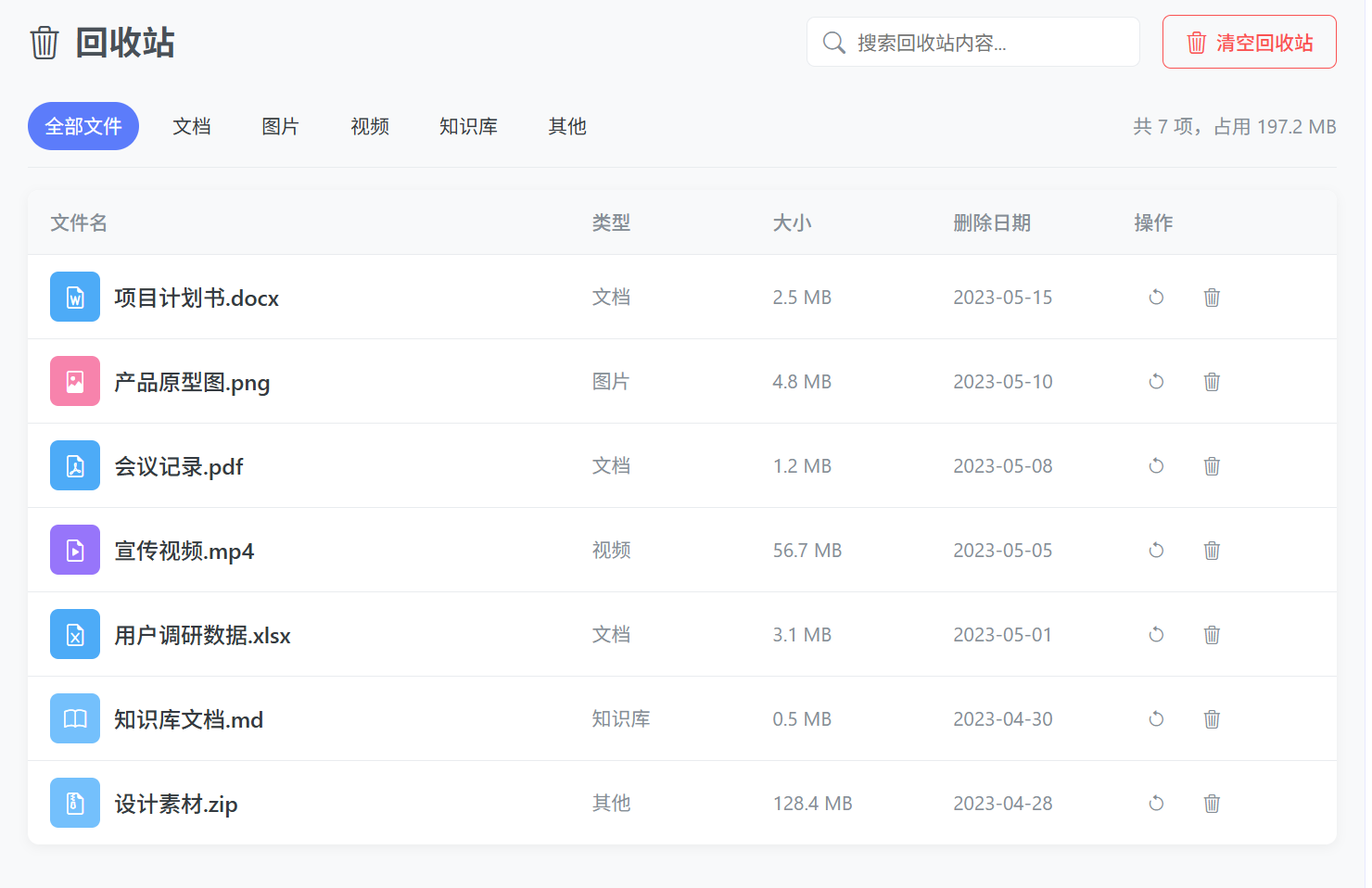Show the 知识库 category tab
The height and width of the screenshot is (888, 1372).
(468, 126)
